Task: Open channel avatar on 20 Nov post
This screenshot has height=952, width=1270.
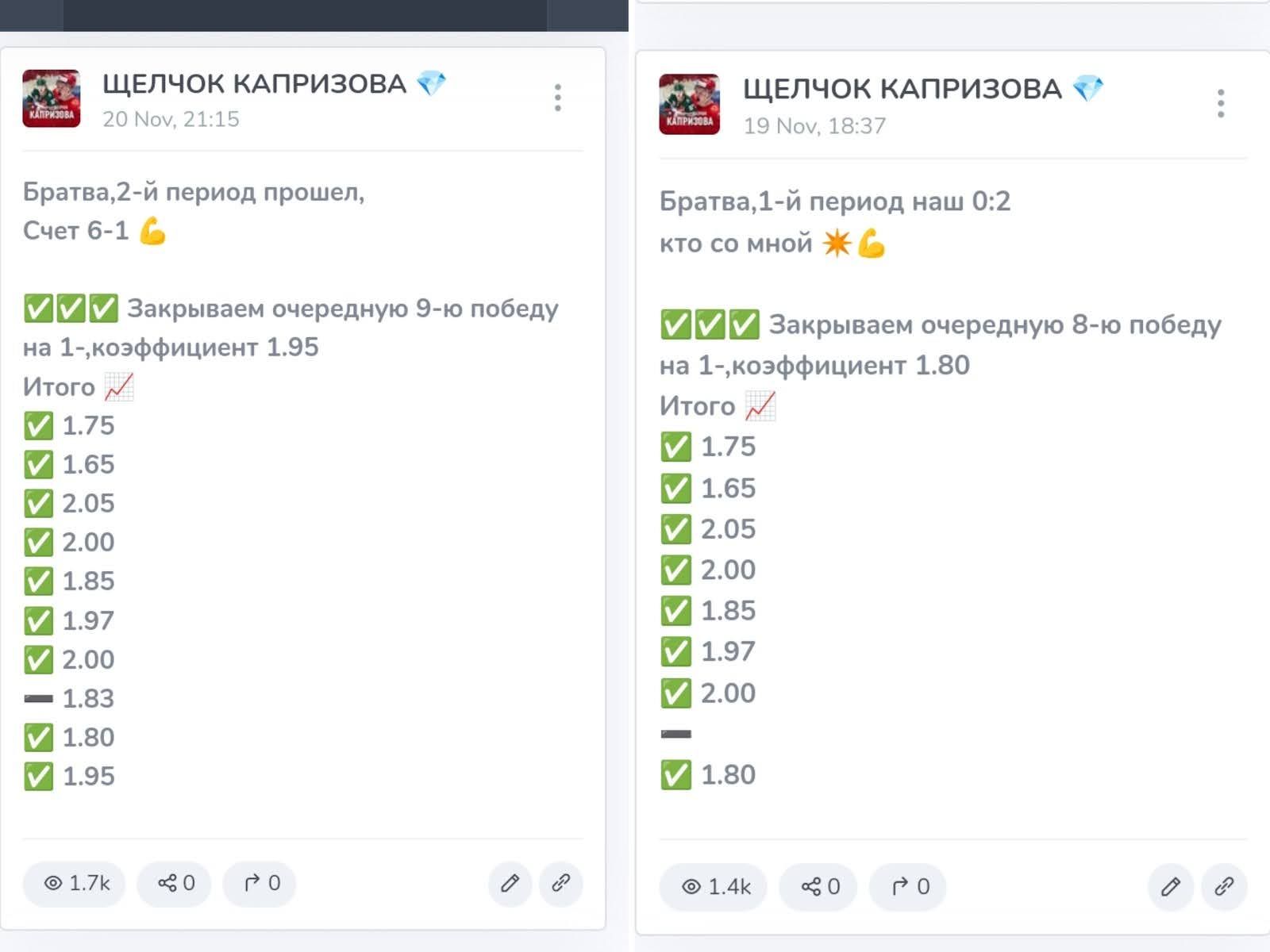Action: [52, 98]
